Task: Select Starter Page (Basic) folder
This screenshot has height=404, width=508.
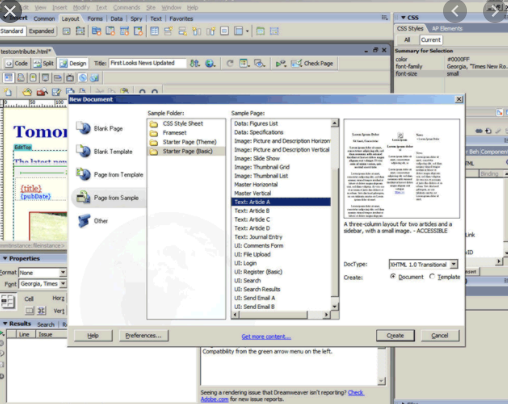Action: (x=186, y=151)
